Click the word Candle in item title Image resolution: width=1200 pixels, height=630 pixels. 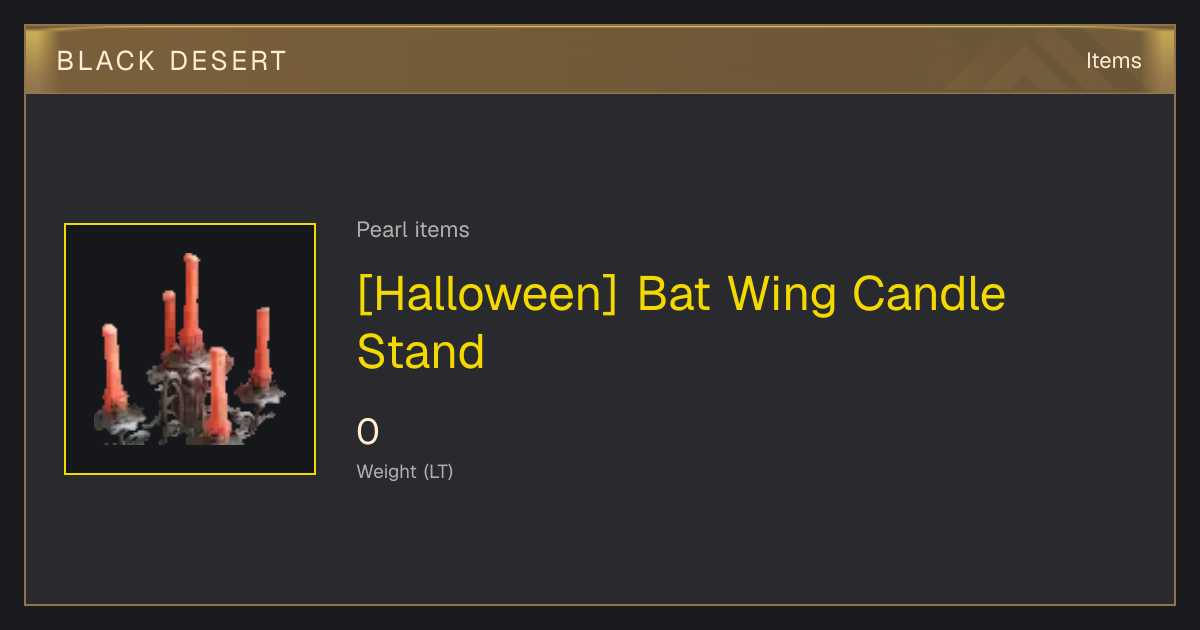[929, 295]
